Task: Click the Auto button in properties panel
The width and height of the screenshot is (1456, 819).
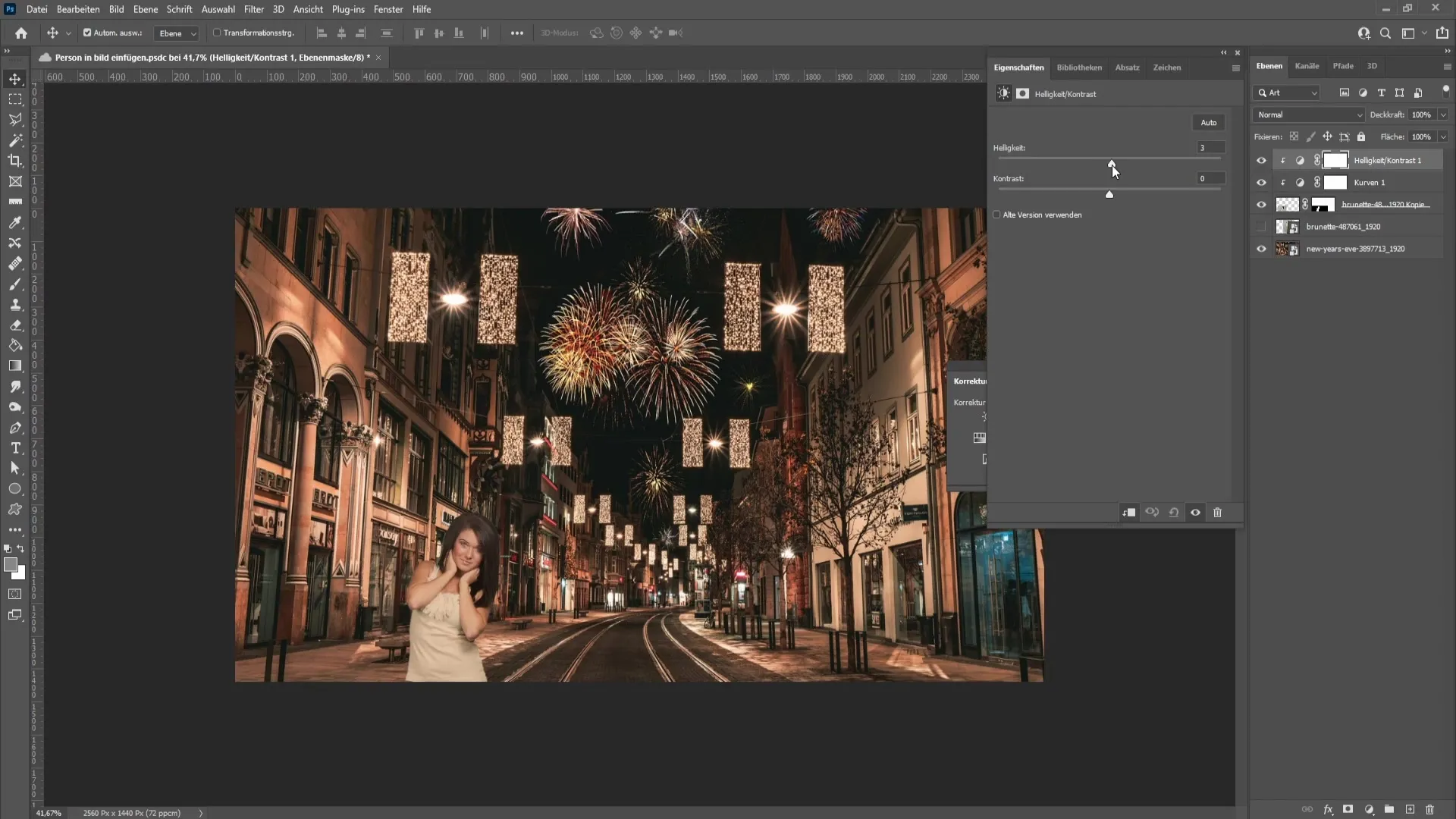Action: (1209, 122)
